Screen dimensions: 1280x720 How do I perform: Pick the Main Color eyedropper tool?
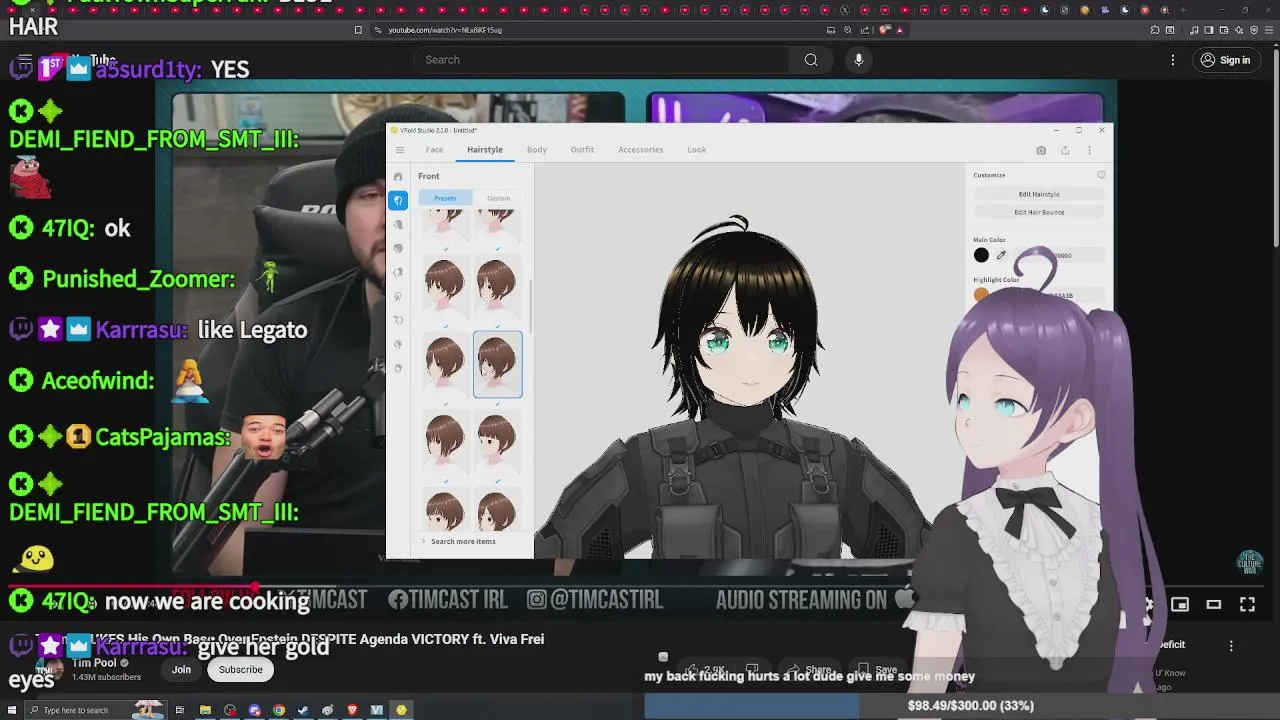(x=1001, y=255)
